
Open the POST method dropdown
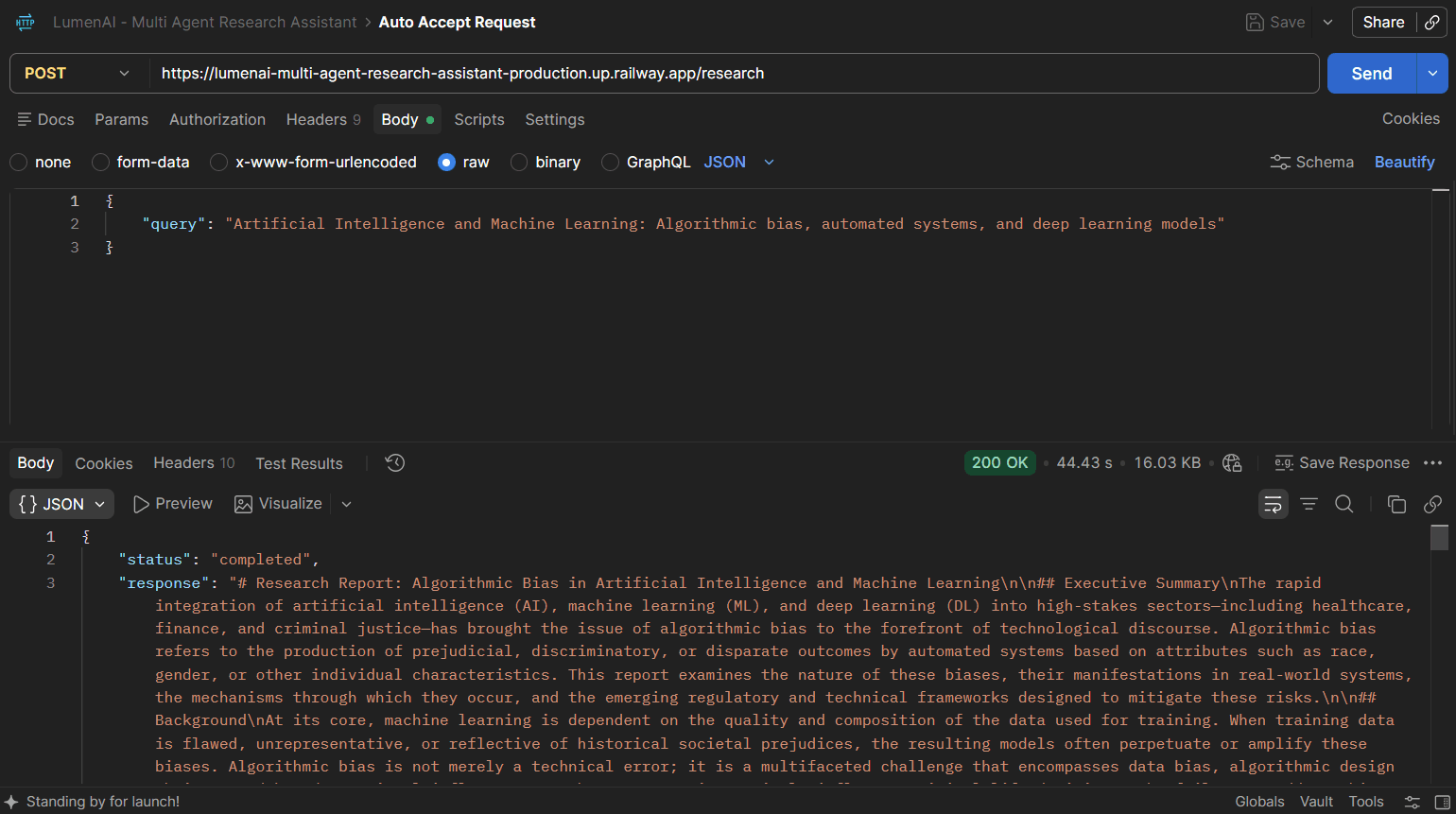(x=78, y=74)
